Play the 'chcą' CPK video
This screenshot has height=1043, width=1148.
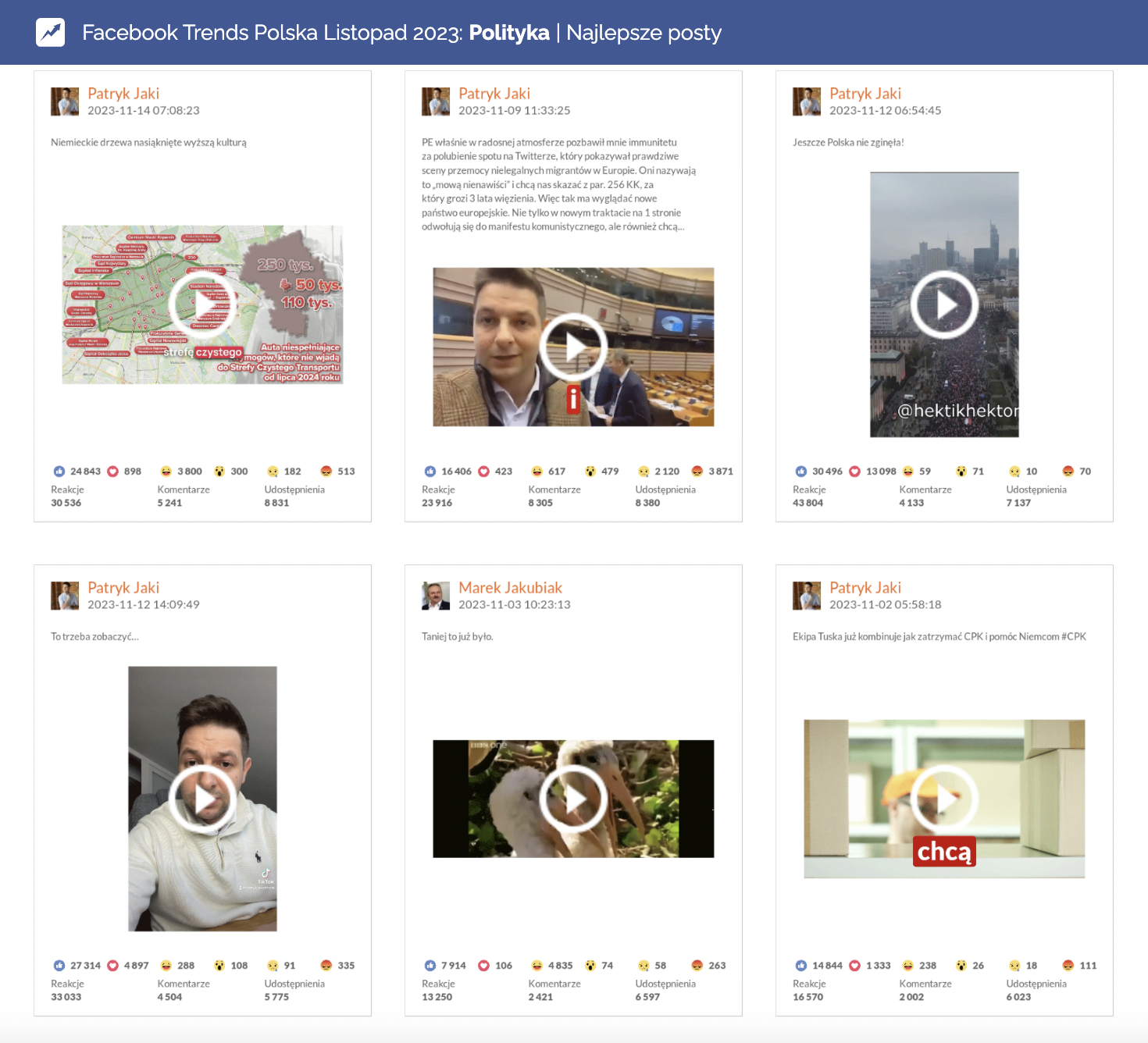coord(944,799)
